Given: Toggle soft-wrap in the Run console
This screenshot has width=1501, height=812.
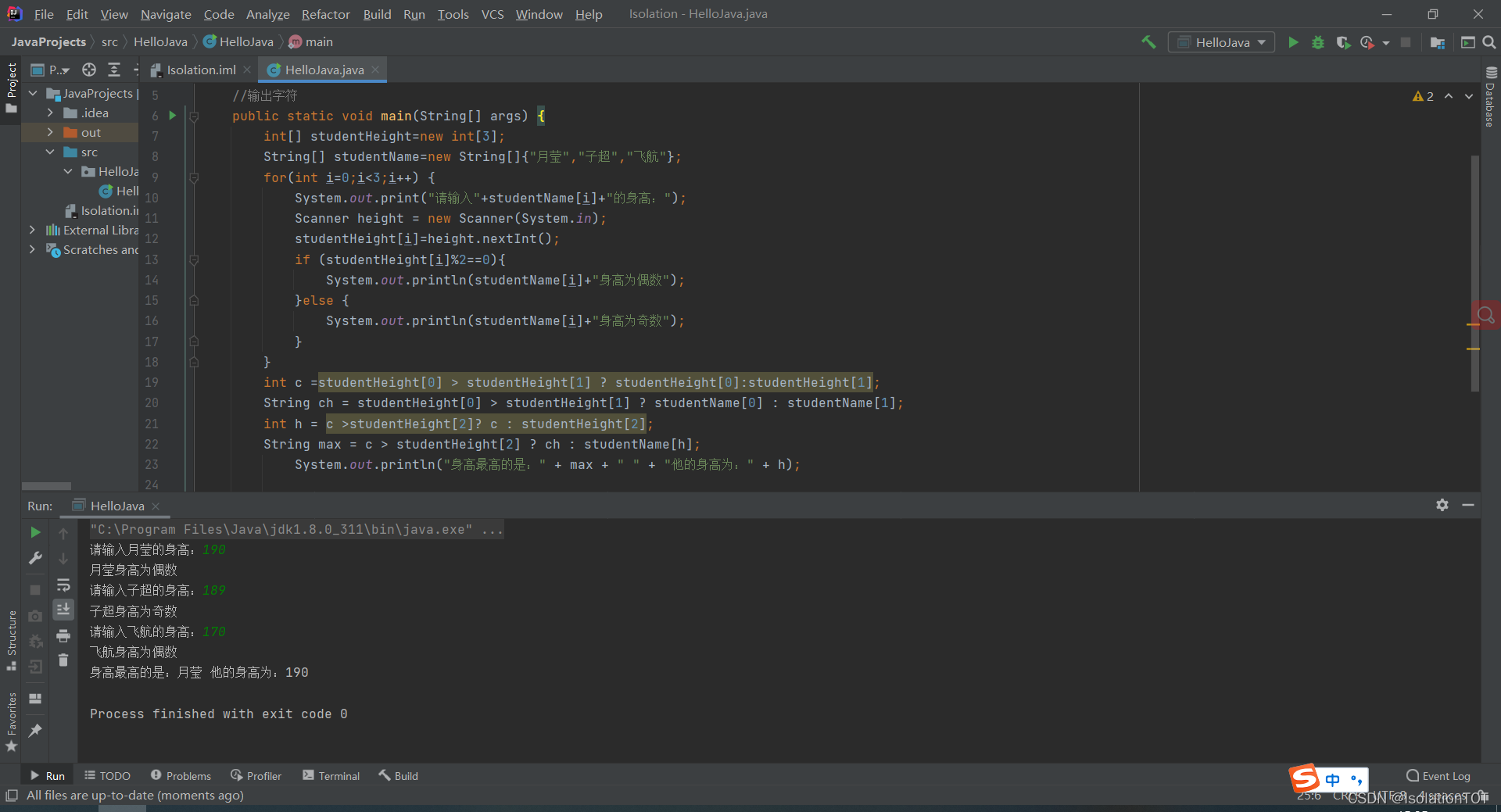Looking at the screenshot, I should [63, 585].
